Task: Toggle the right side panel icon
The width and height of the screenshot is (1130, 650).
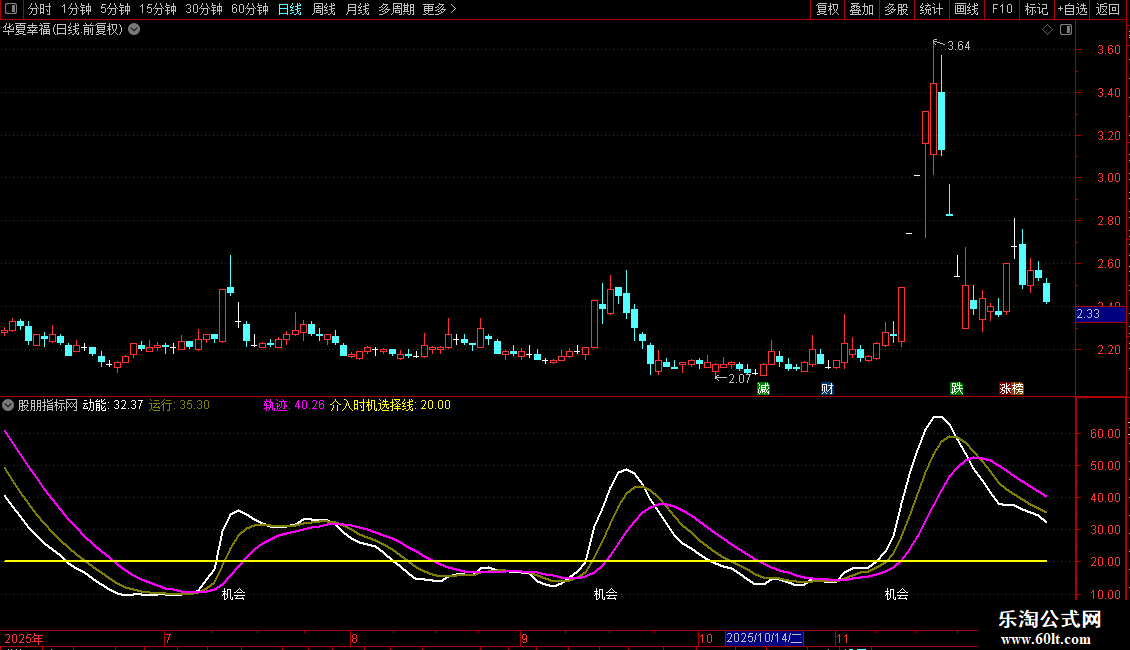Action: coord(1065,30)
